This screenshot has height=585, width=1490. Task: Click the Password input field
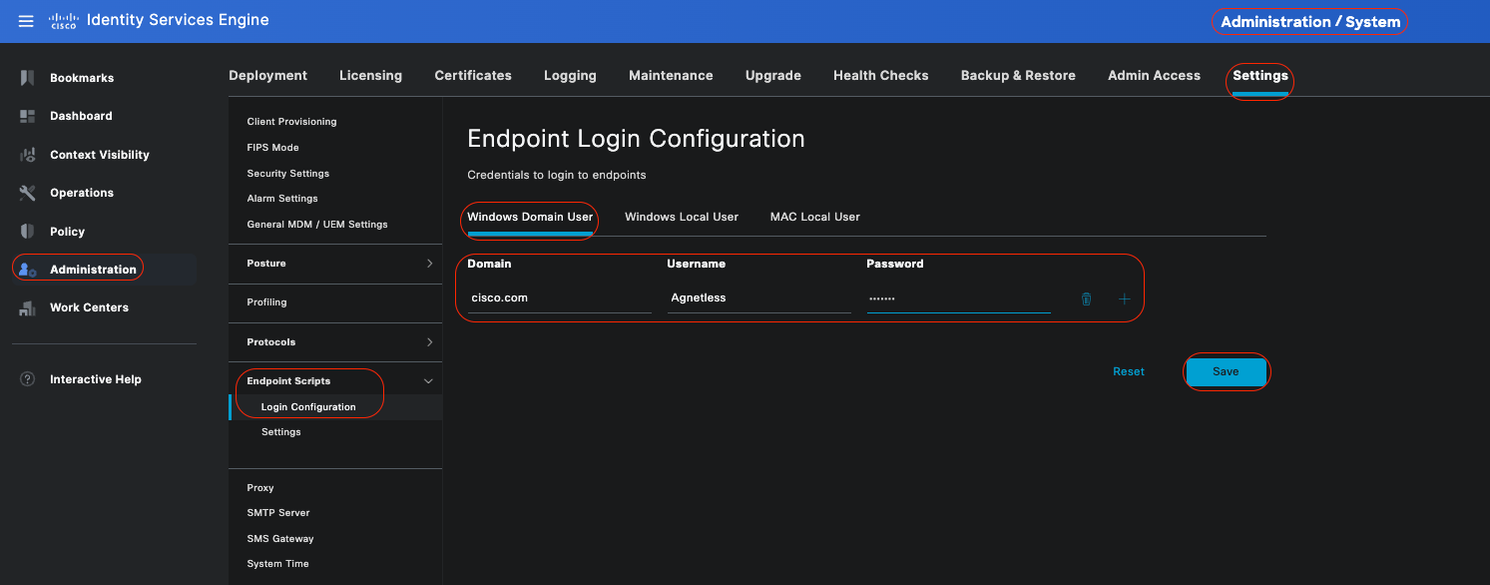959,298
